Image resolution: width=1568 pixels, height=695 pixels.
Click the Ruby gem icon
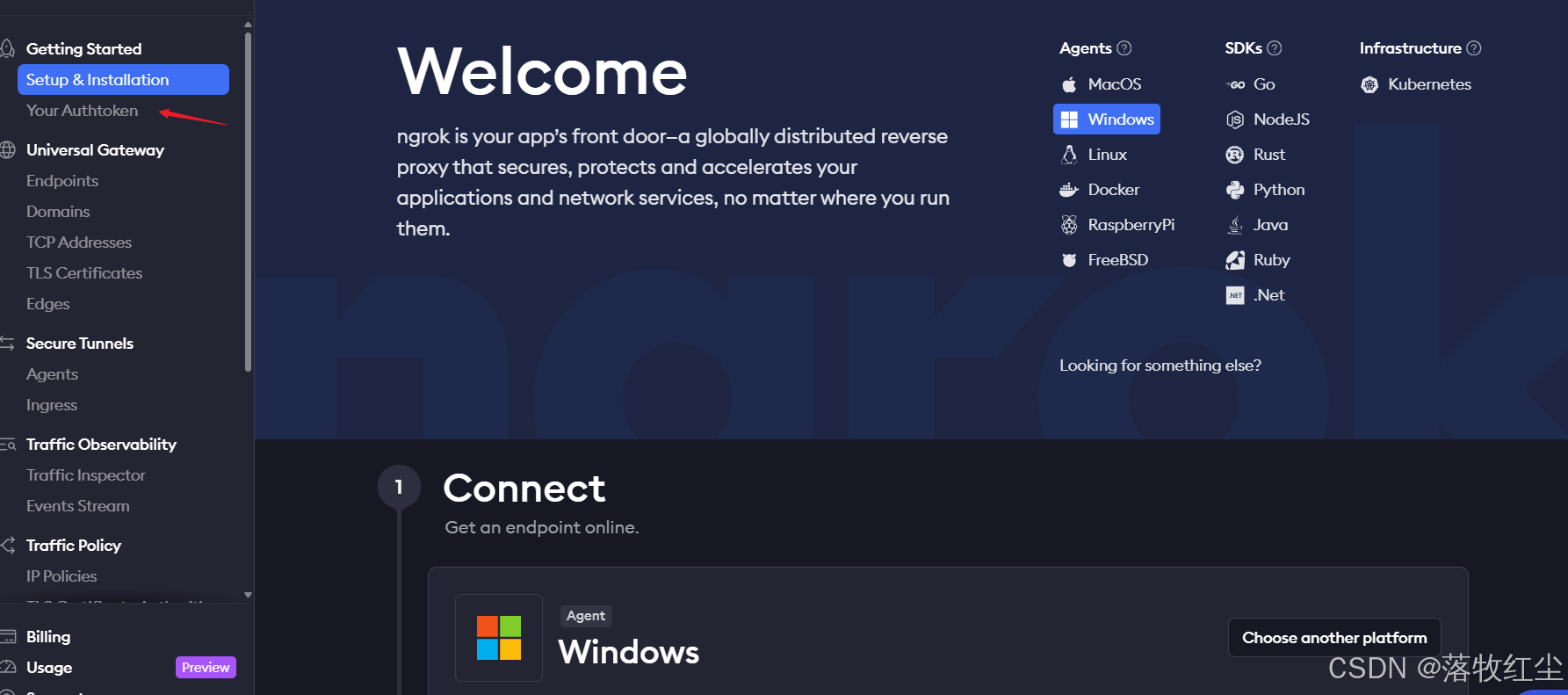(x=1235, y=260)
